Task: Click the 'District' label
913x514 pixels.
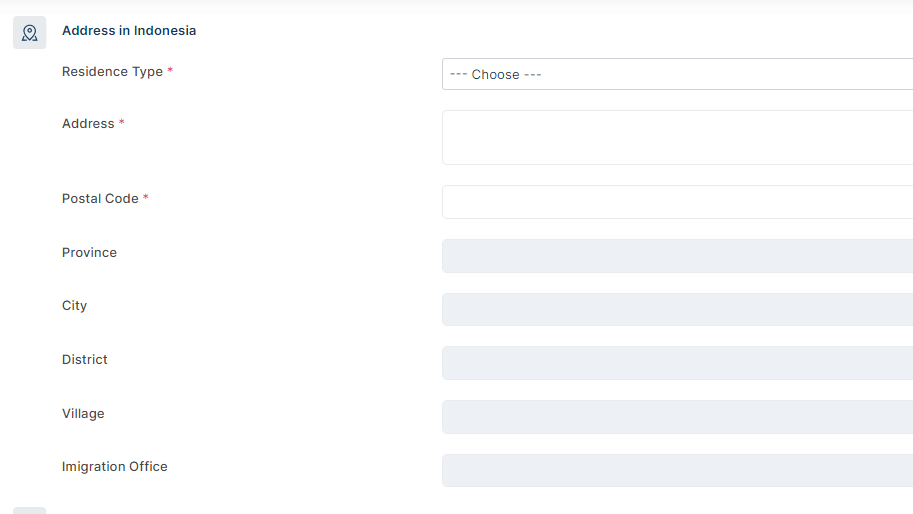Action: point(84,360)
